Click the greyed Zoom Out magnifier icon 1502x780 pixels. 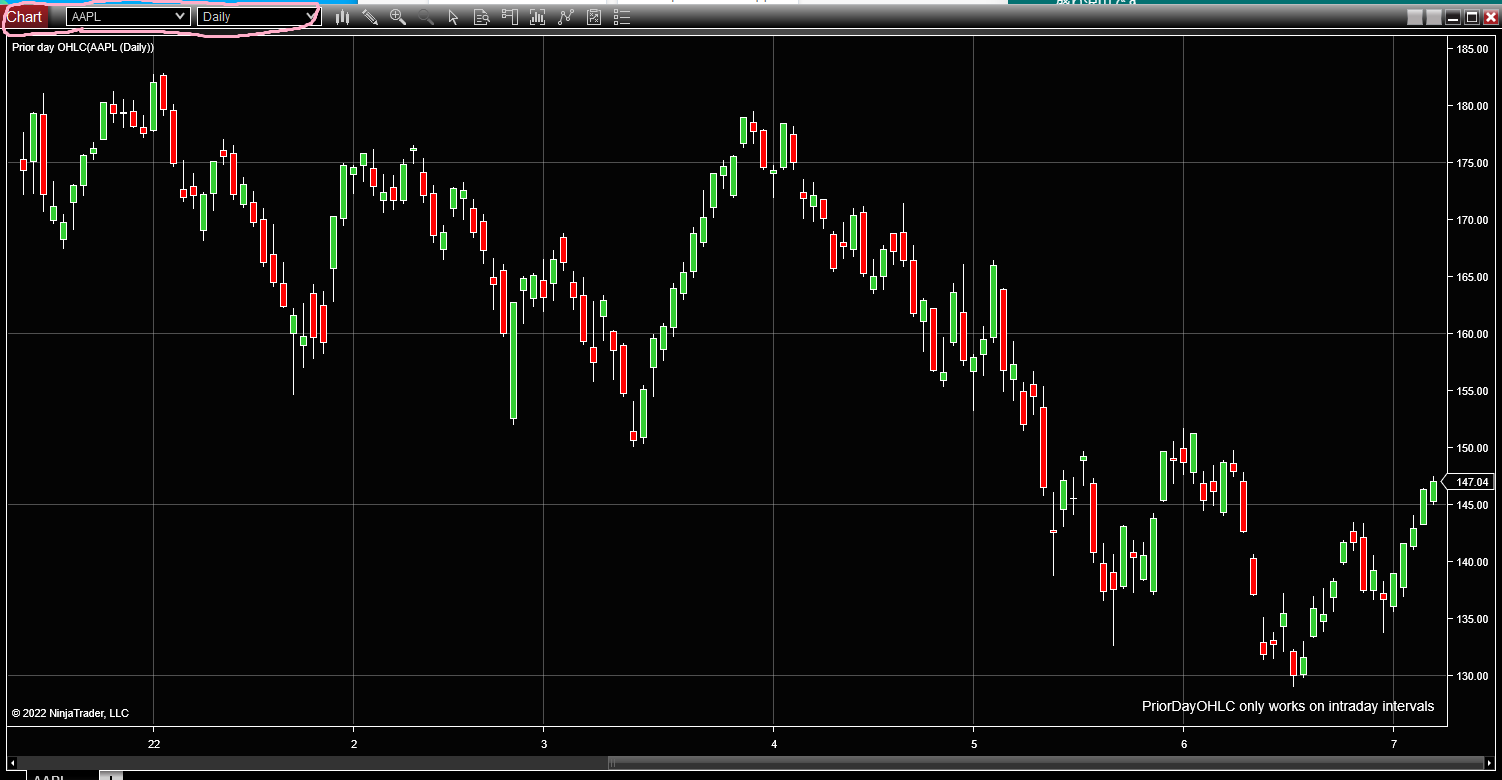[x=426, y=17]
